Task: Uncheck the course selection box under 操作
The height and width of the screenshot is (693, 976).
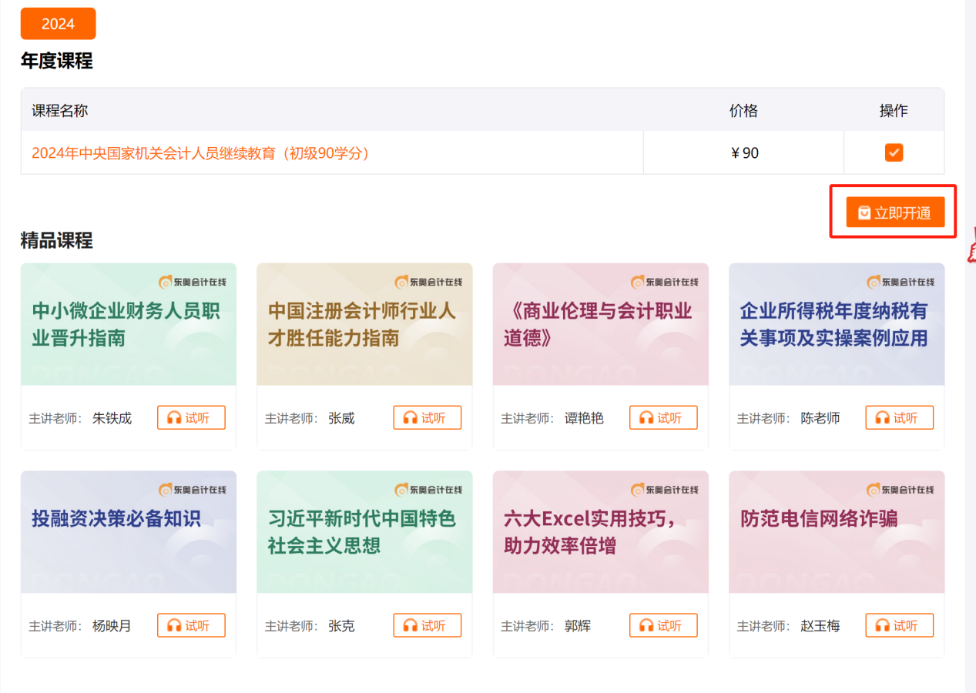Action: [893, 152]
